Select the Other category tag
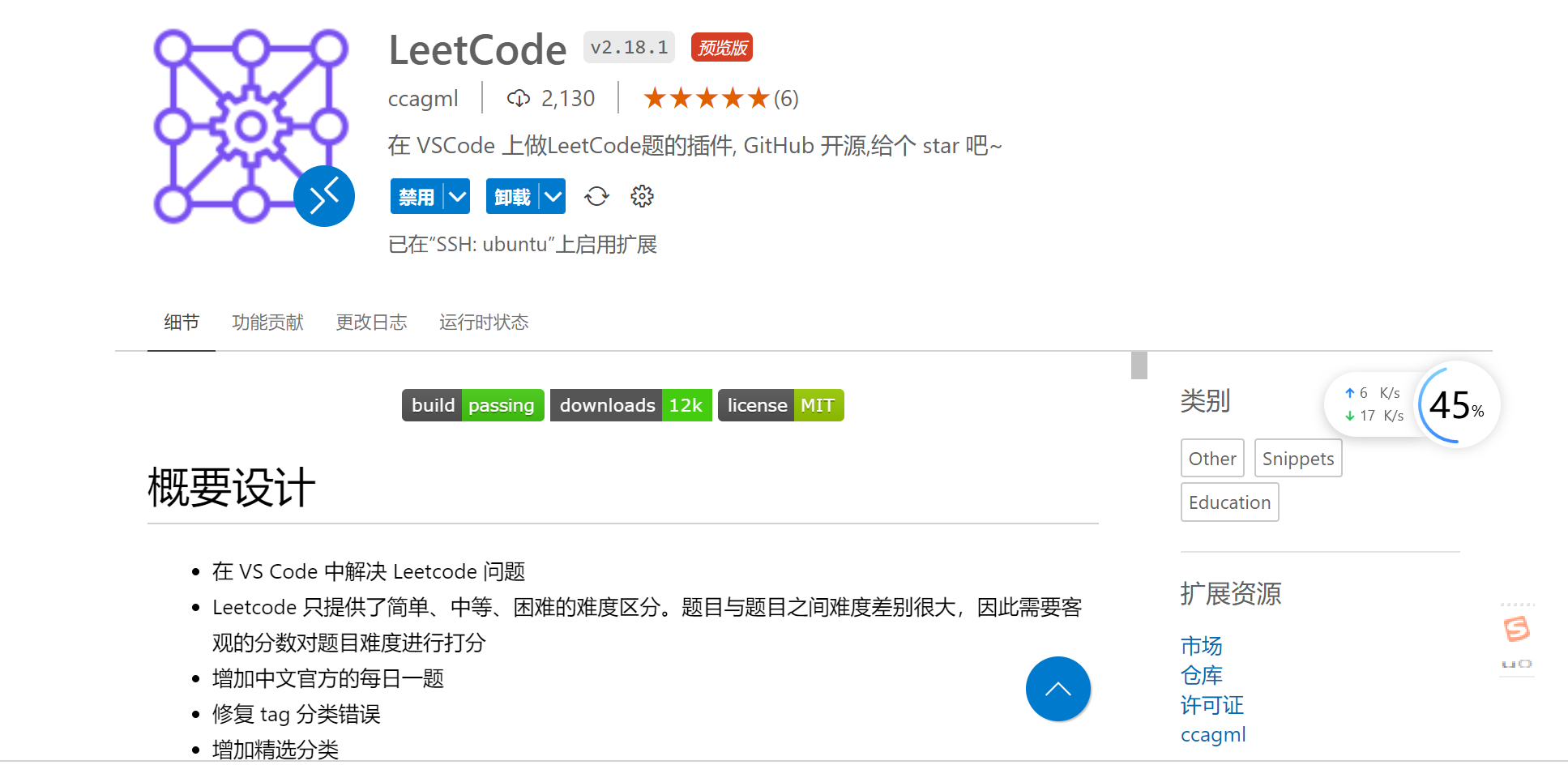This screenshot has width=1568, height=765. tap(1212, 459)
